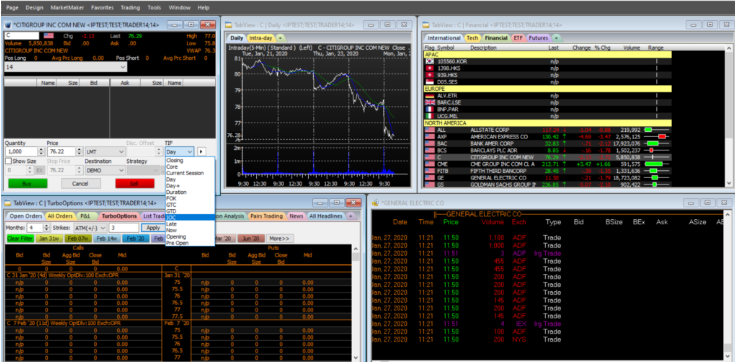Increase the Quantity stepper value
Screen dimensions: 735x362
pos(42,150)
